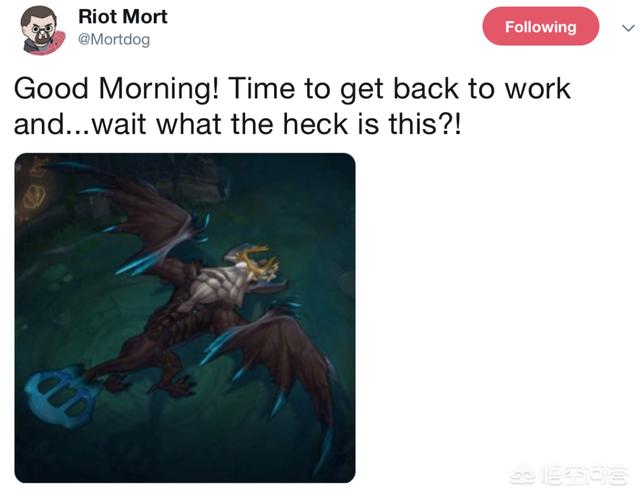Click the watermark cloud logo icon
The height and width of the screenshot is (497, 640).
pos(523,475)
